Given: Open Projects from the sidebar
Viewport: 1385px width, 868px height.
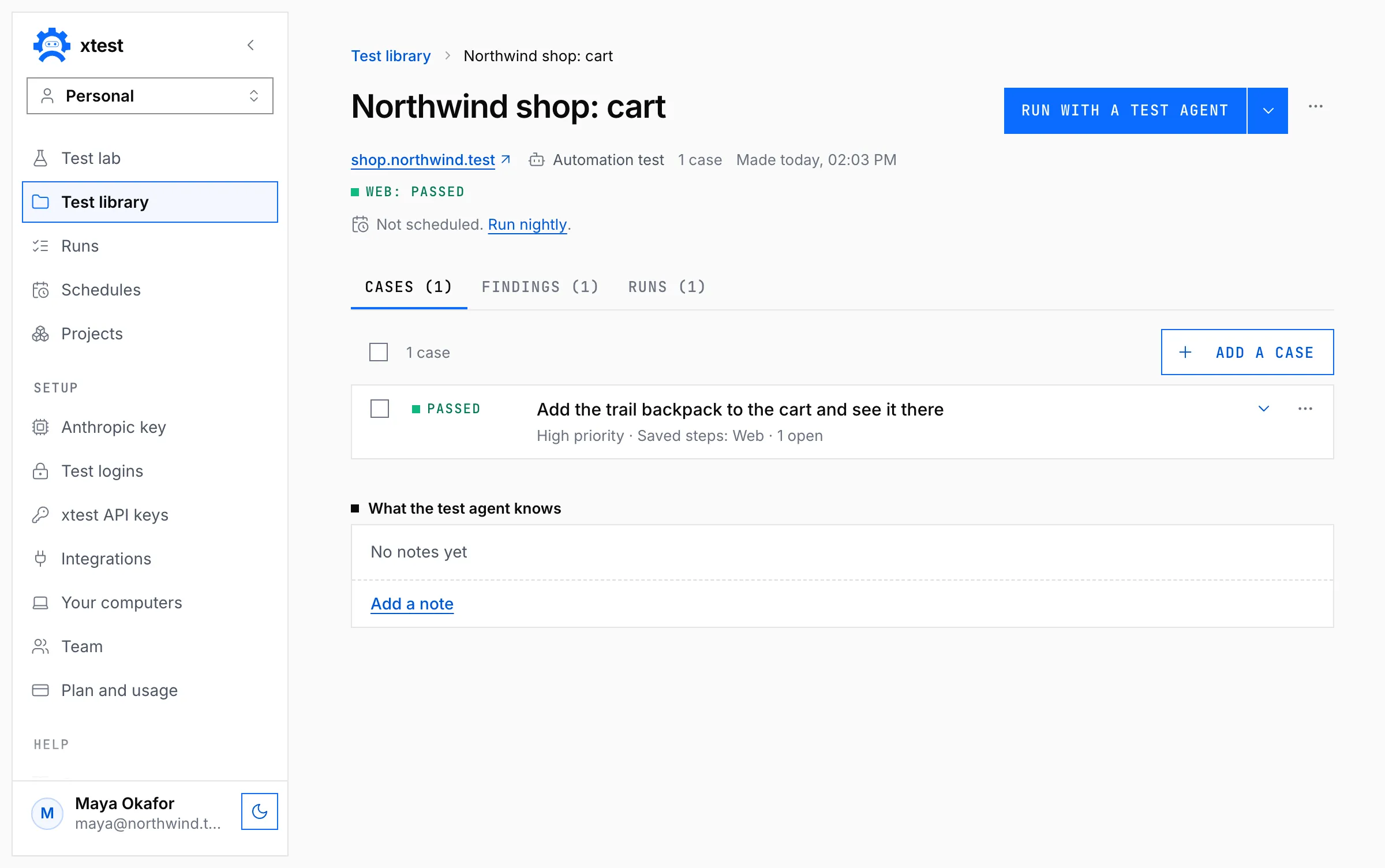Looking at the screenshot, I should point(150,334).
